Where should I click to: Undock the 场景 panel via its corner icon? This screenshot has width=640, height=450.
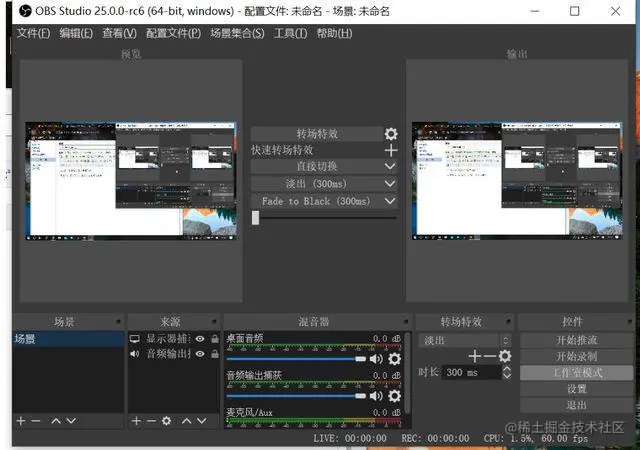[118, 322]
